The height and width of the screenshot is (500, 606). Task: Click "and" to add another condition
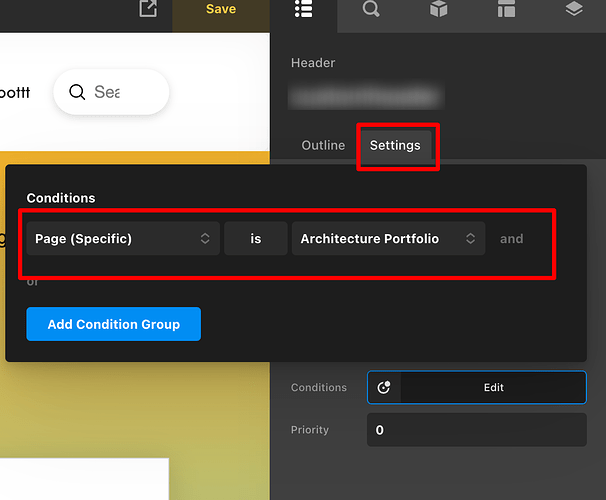511,239
